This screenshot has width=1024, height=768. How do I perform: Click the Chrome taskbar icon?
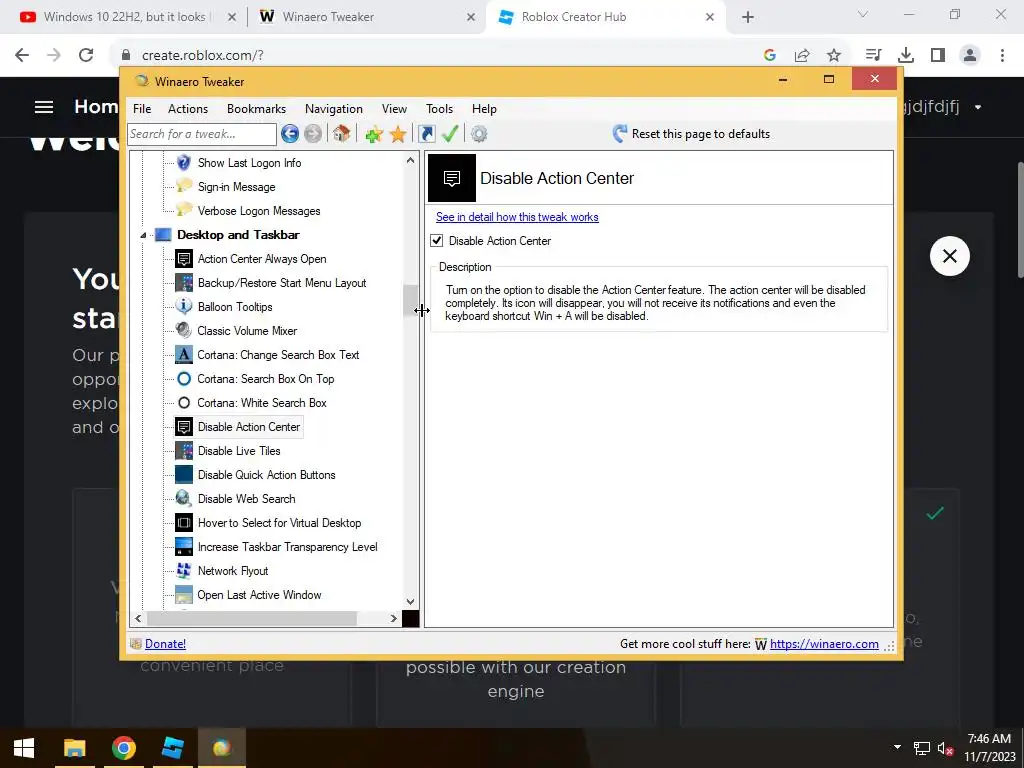123,748
